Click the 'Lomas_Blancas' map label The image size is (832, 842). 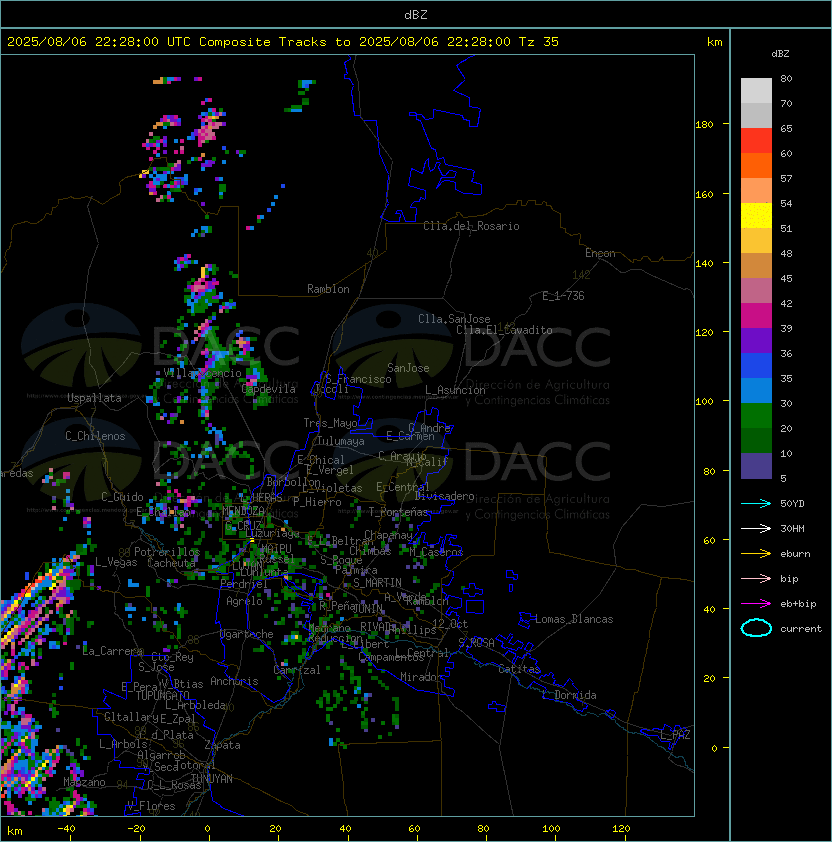(x=574, y=619)
